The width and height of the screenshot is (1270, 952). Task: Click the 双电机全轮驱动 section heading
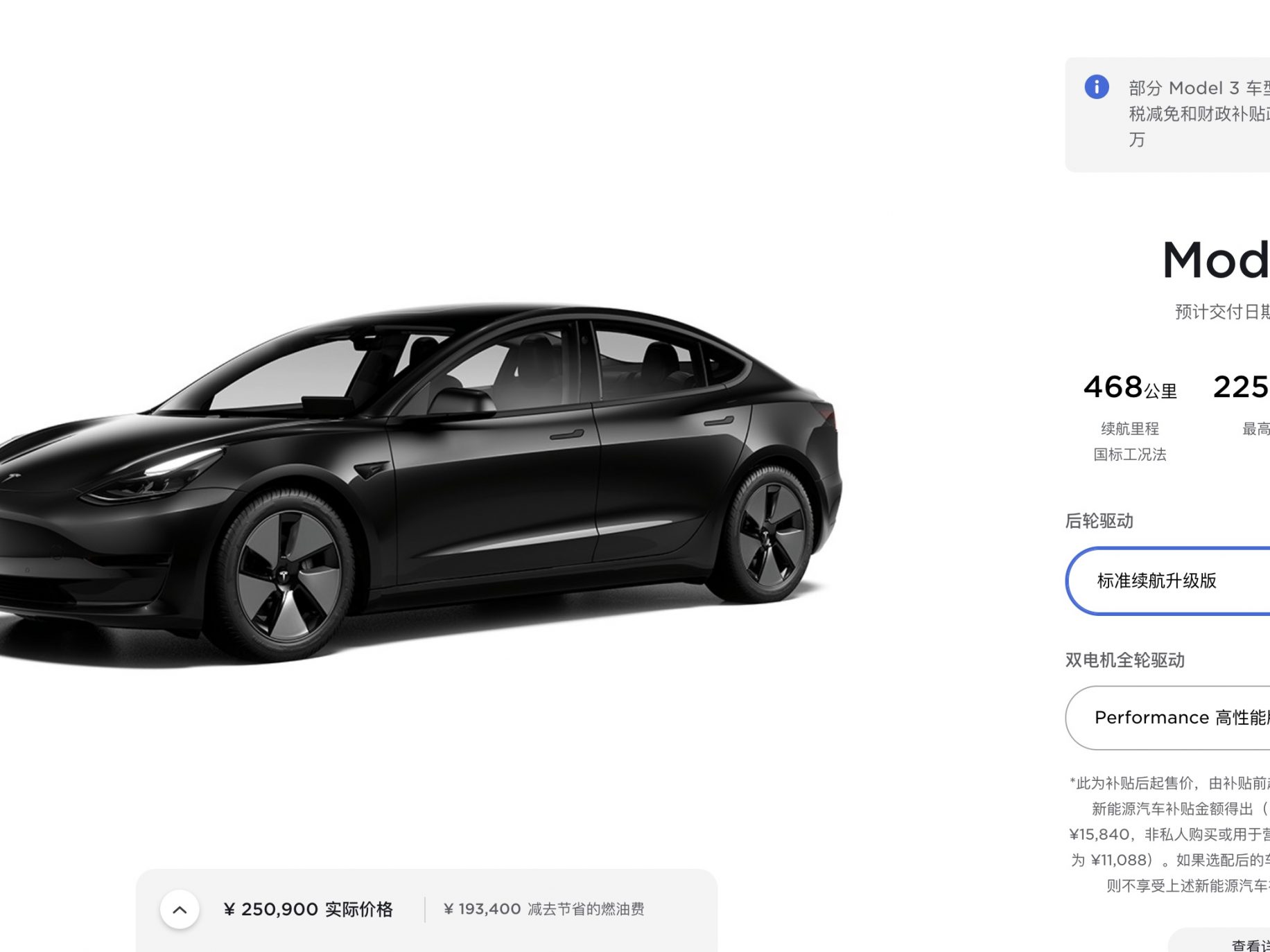pos(1125,660)
